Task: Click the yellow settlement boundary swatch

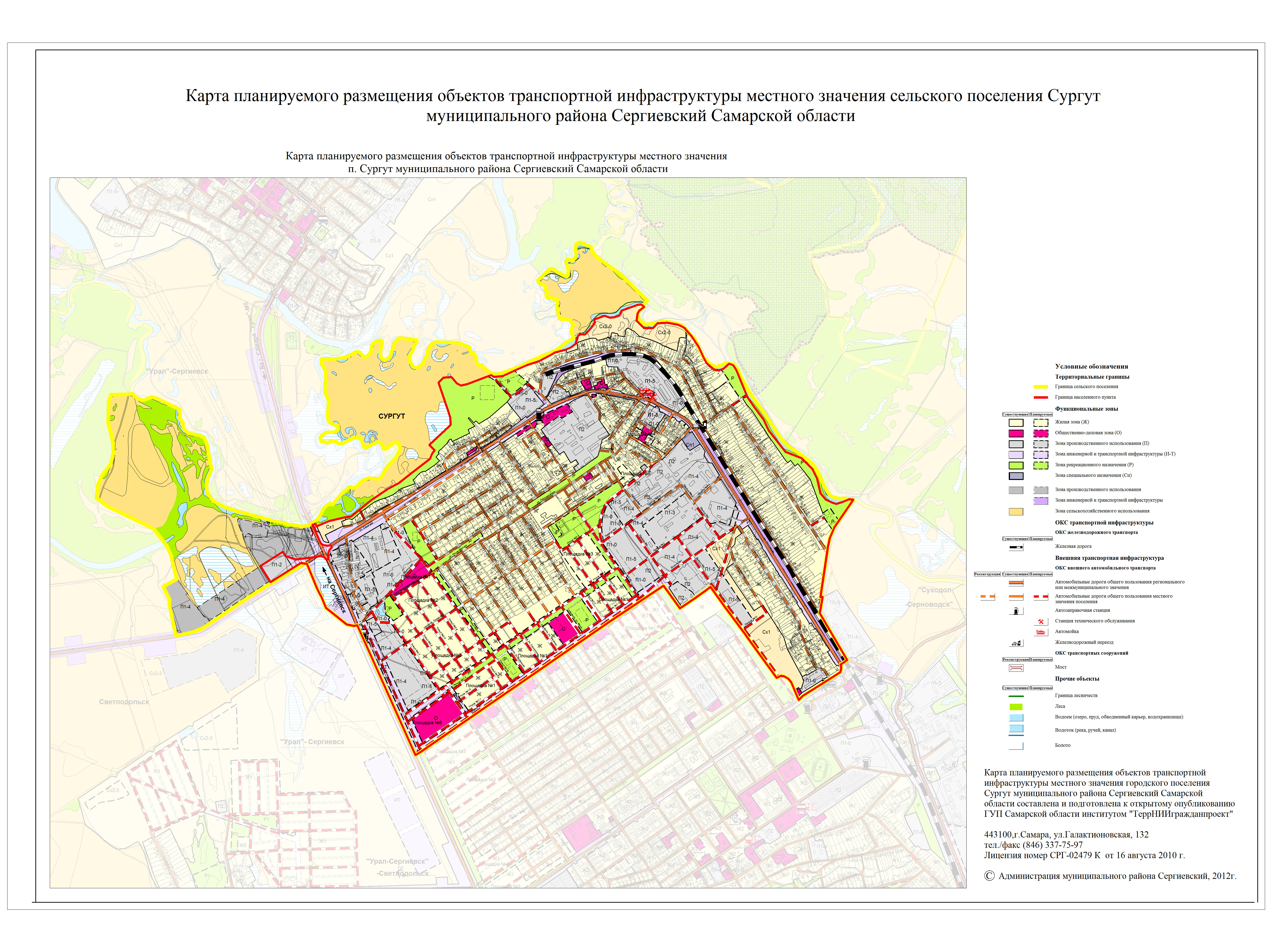Action: [x=1041, y=387]
